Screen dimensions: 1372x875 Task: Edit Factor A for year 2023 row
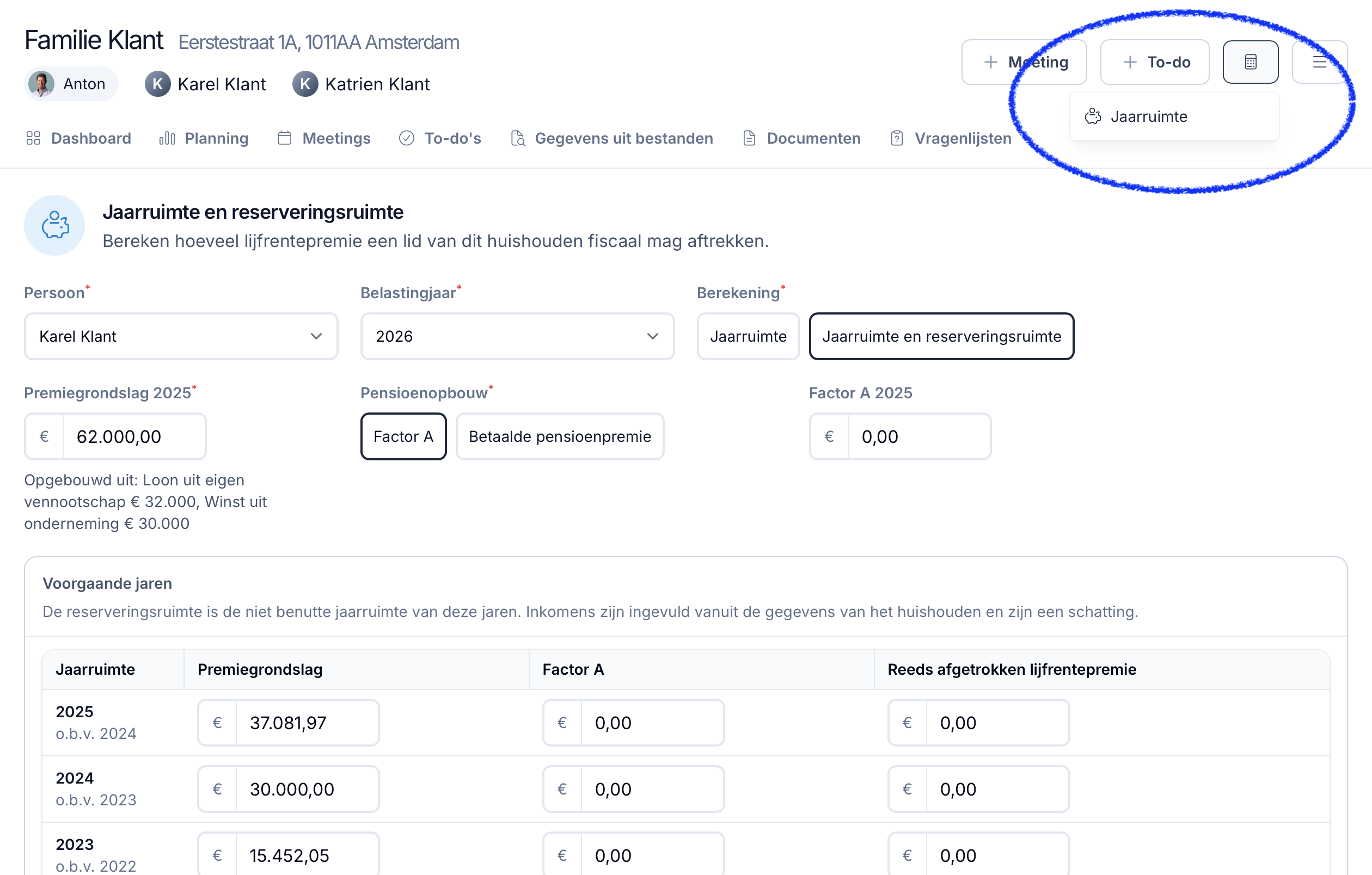633,854
